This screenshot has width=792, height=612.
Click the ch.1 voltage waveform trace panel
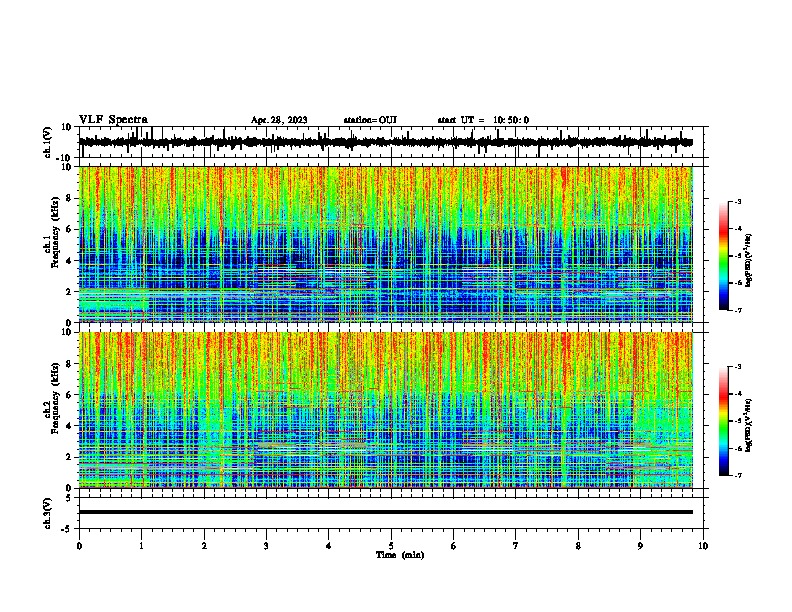(390, 142)
